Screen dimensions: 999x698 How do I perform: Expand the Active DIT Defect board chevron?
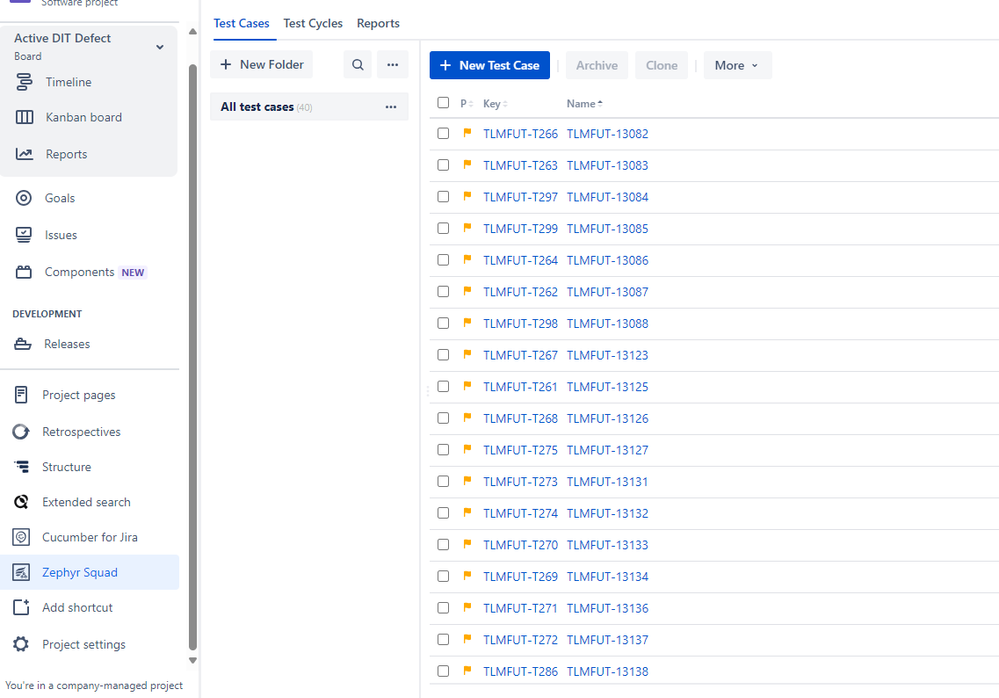click(x=160, y=47)
